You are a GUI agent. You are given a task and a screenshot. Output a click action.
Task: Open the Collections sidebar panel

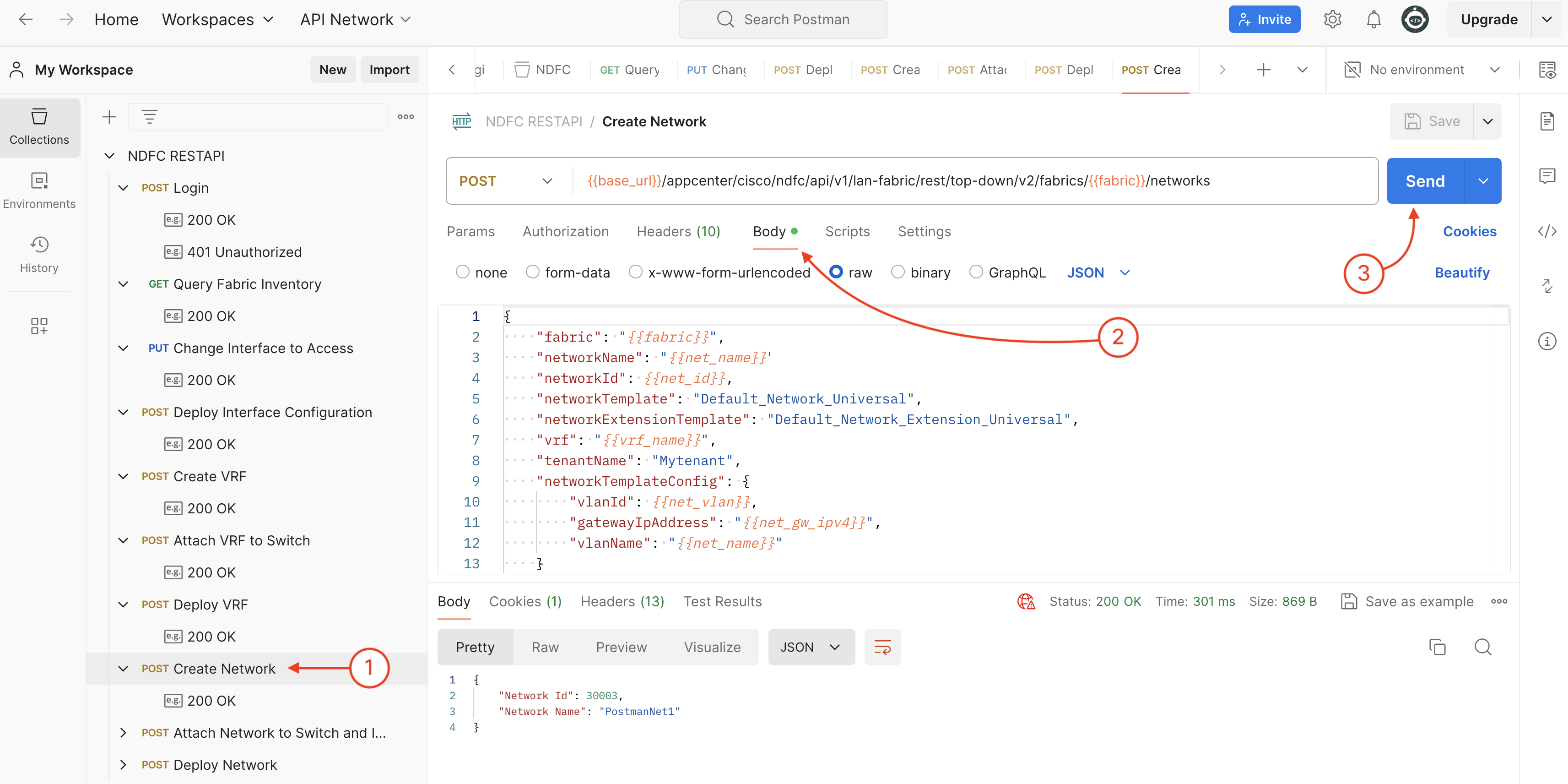click(39, 127)
